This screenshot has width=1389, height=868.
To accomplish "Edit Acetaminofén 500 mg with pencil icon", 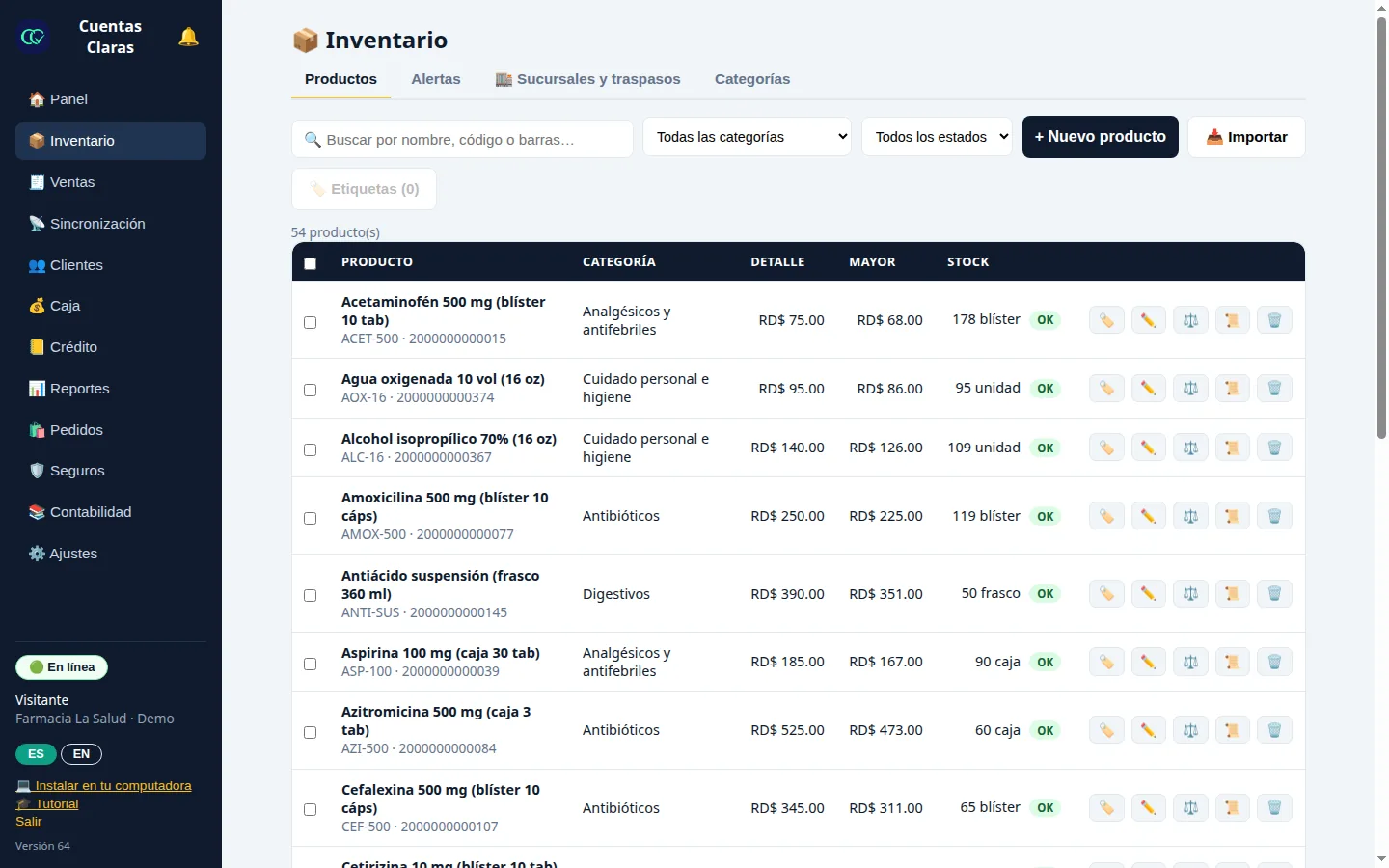I will pyautogui.click(x=1148, y=320).
